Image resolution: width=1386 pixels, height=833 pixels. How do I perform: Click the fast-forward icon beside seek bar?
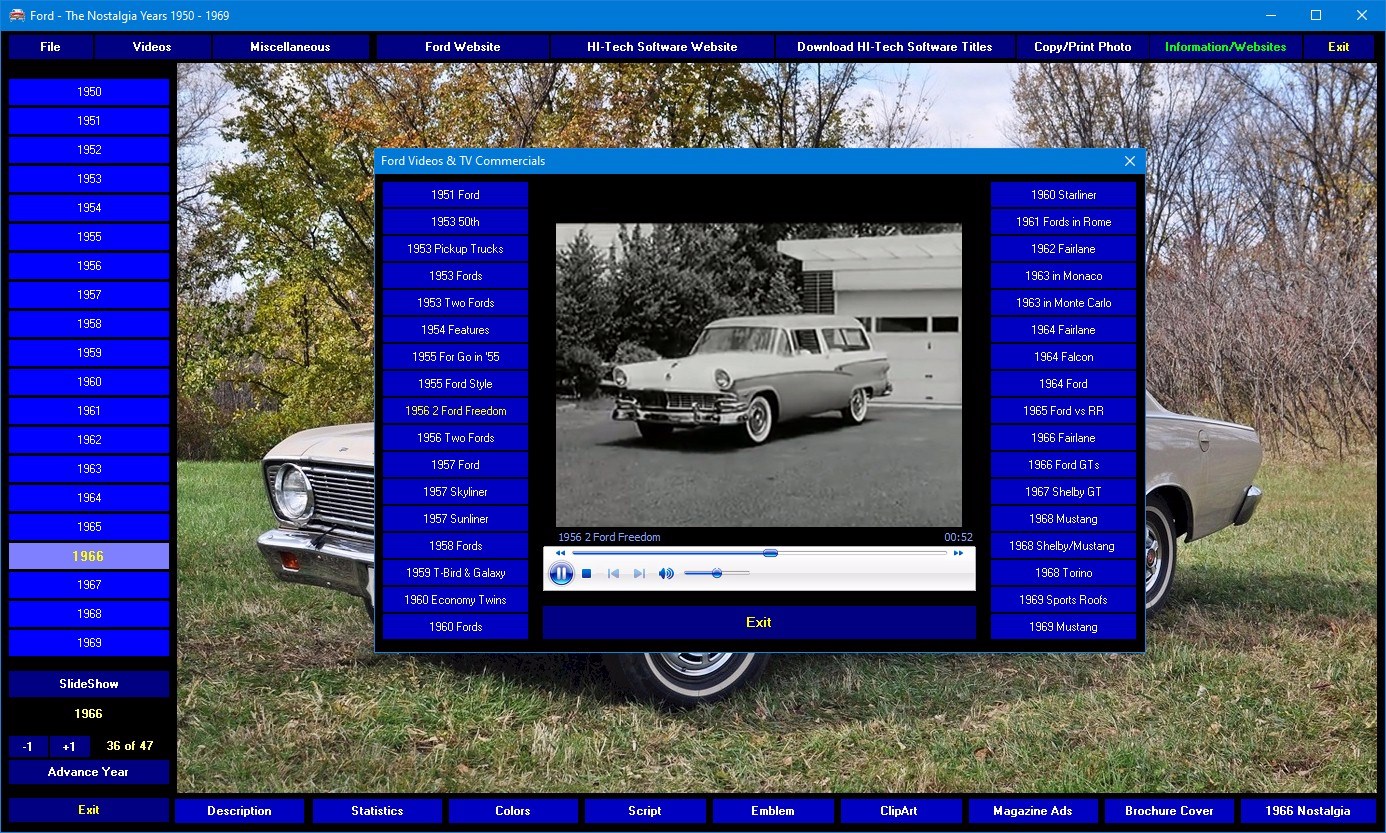pos(958,552)
